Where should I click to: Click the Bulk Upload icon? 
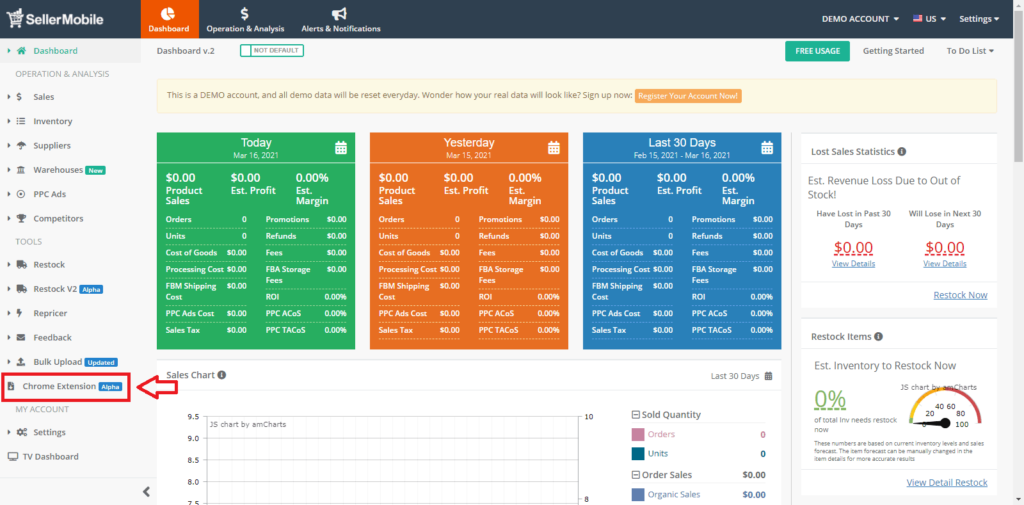tap(21, 362)
